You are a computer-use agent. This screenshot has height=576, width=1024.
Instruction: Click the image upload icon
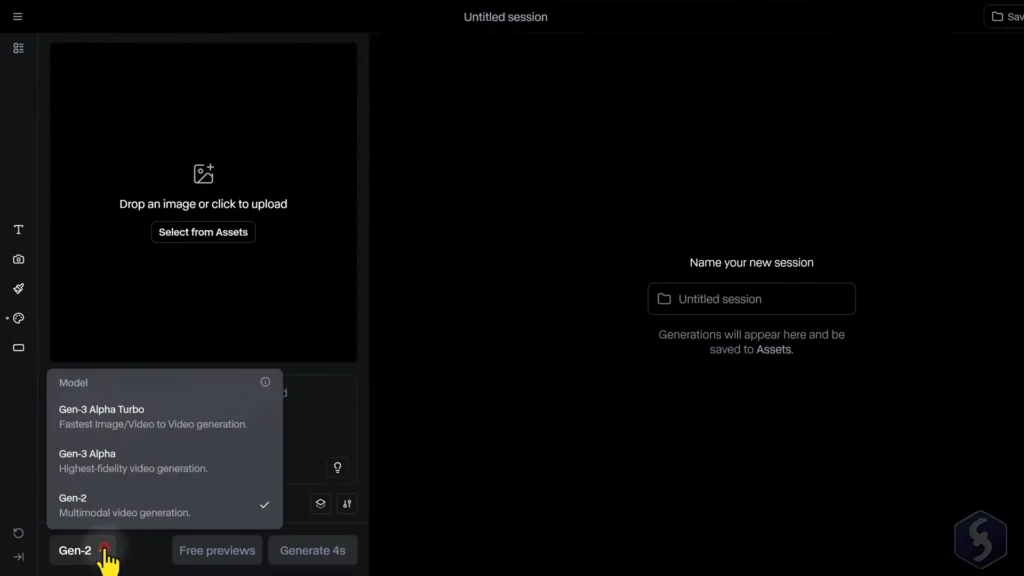click(204, 174)
